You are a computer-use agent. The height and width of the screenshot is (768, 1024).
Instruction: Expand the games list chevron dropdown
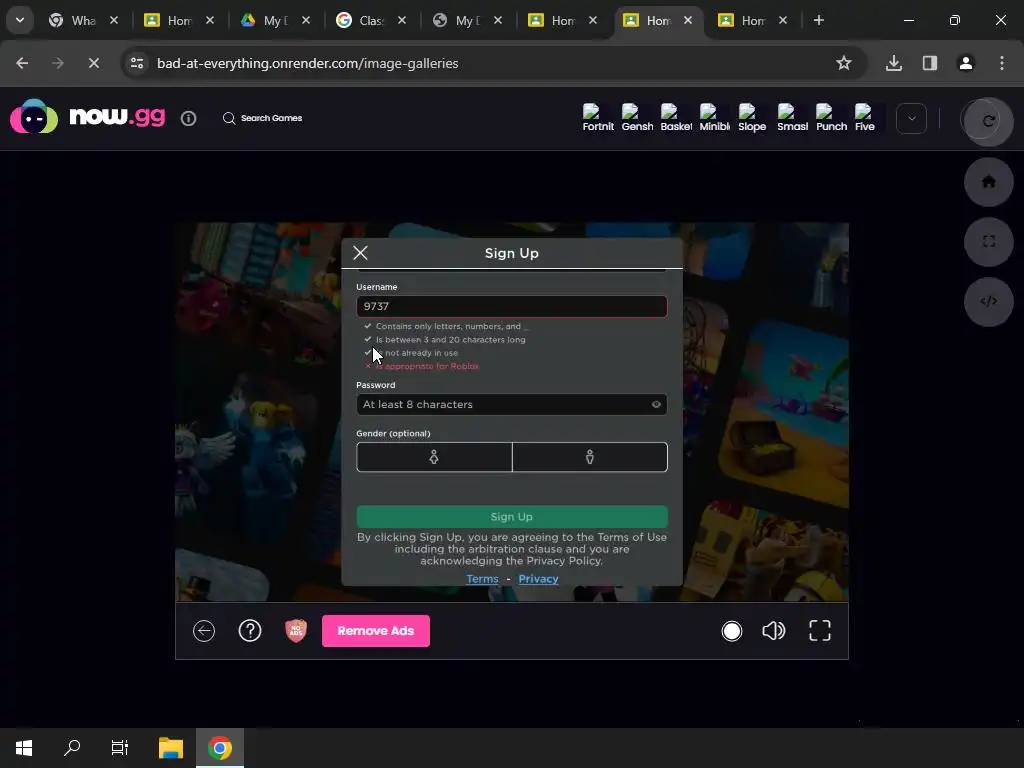point(912,119)
